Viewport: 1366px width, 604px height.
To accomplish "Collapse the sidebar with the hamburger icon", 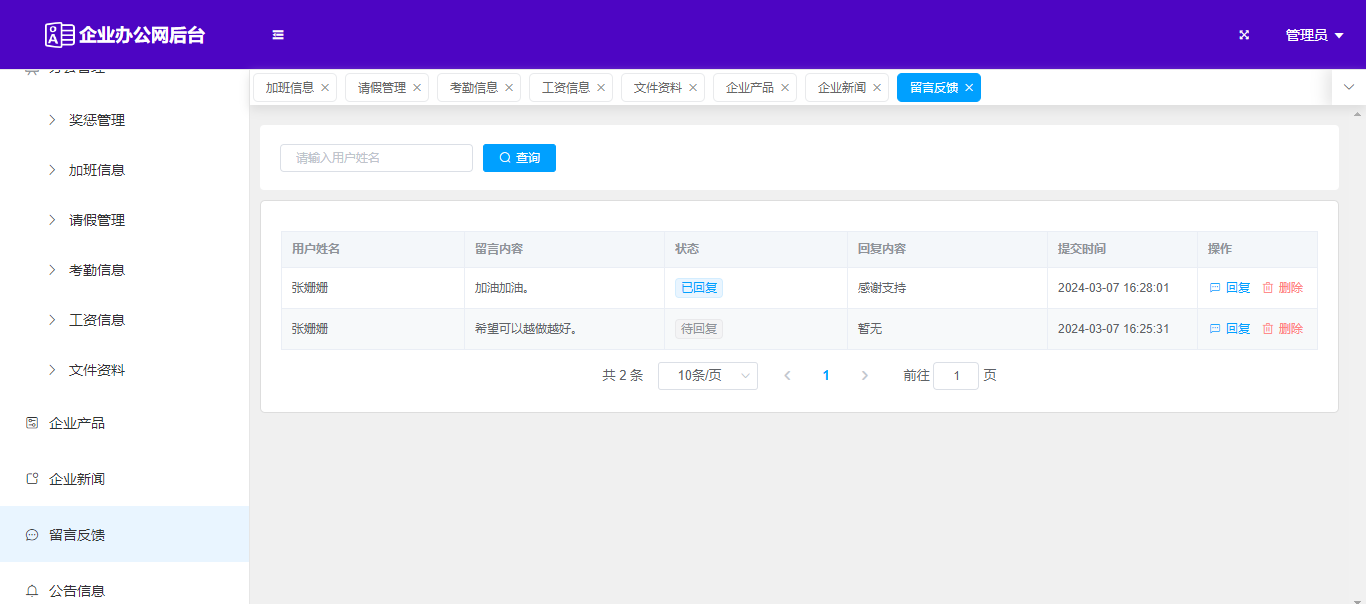I will click(x=278, y=35).
